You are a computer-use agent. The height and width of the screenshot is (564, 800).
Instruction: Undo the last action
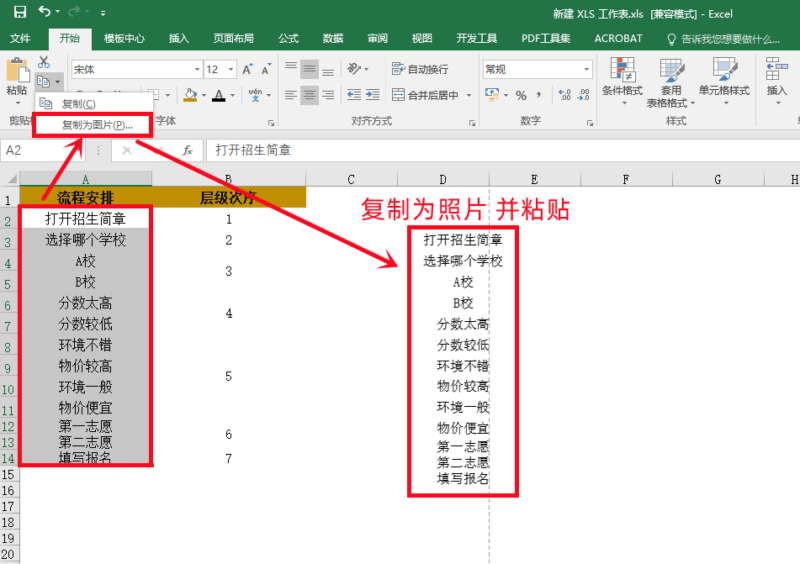(x=44, y=11)
